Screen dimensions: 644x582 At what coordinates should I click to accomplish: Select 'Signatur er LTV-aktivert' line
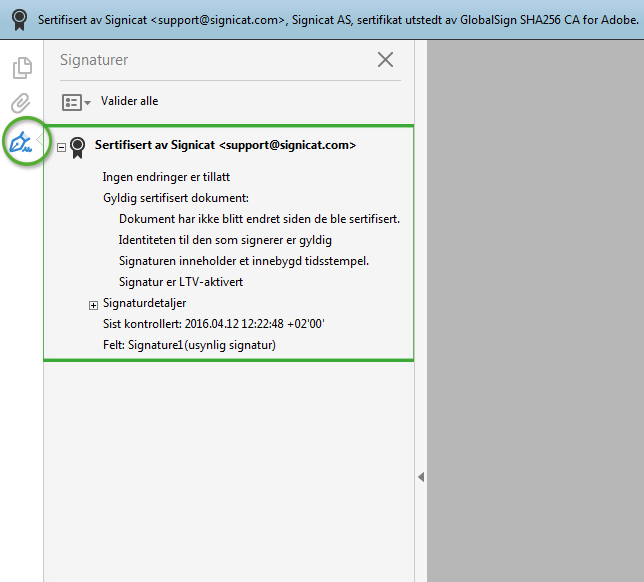point(181,282)
